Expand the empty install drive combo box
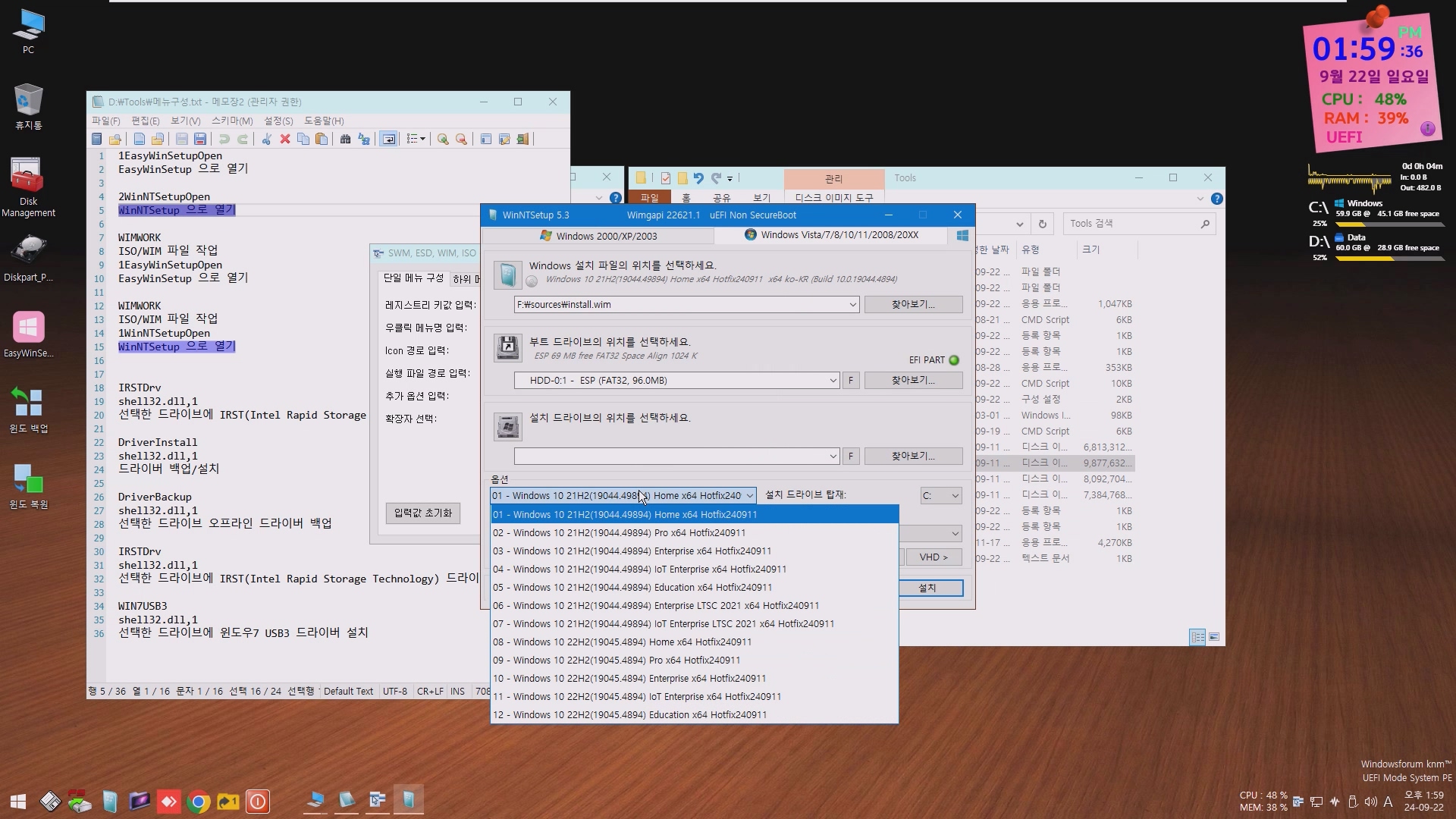The width and height of the screenshot is (1456, 819). [x=833, y=457]
